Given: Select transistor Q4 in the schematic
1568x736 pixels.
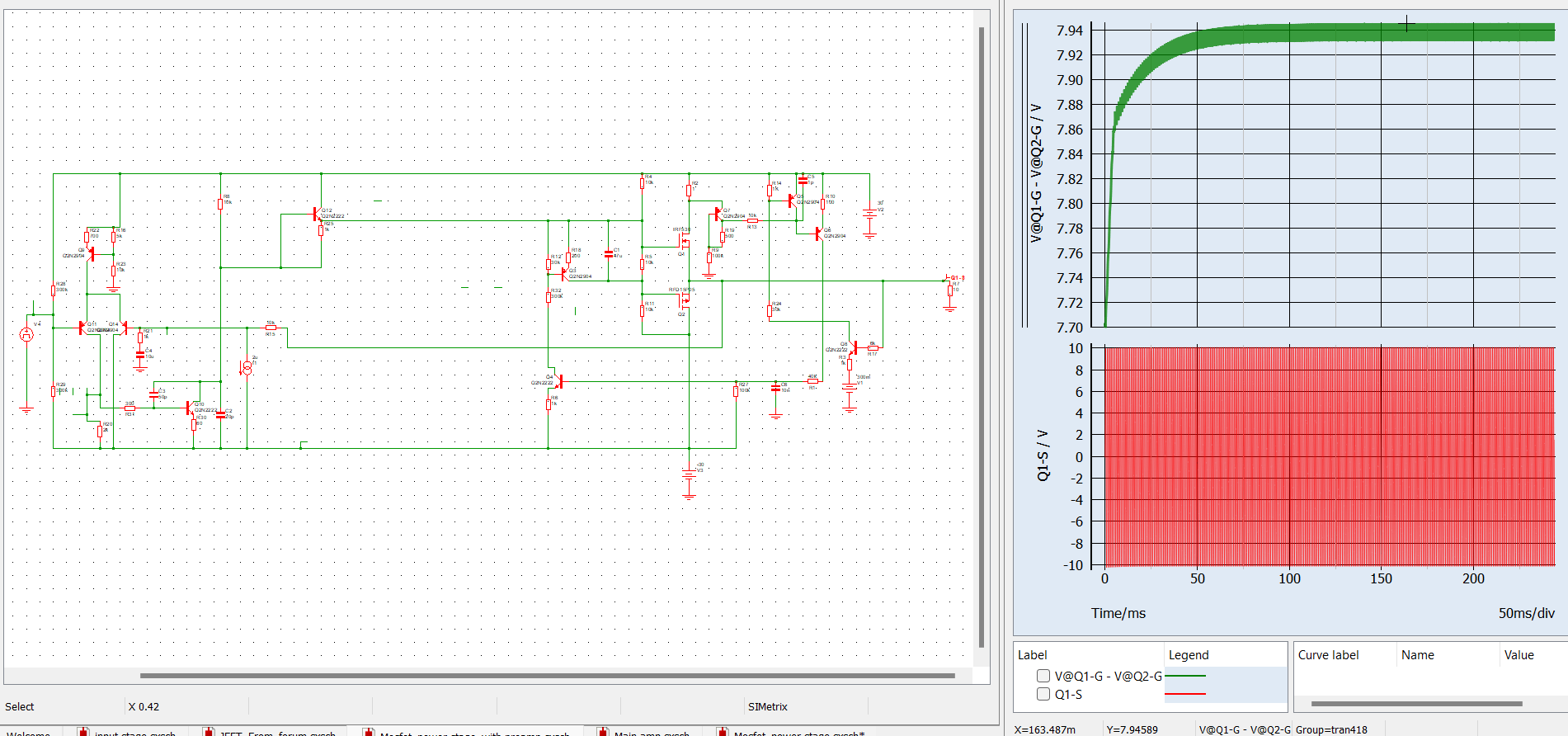Looking at the screenshot, I should tap(558, 381).
